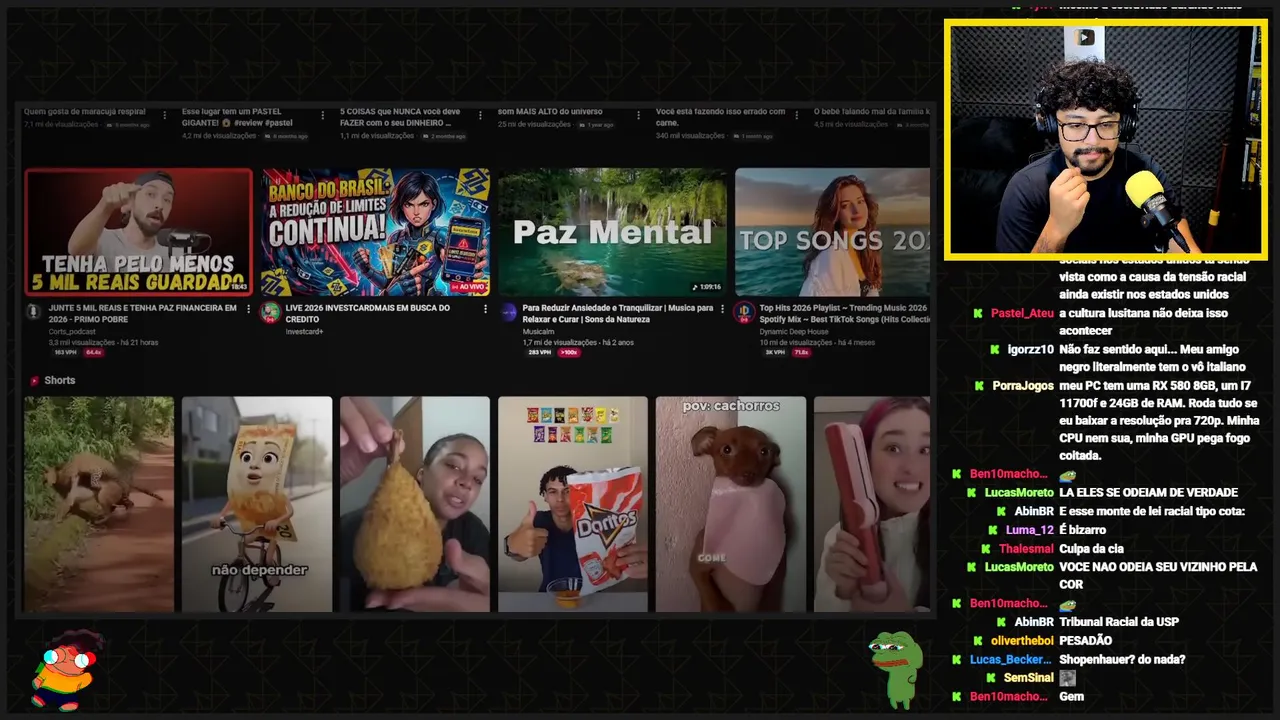This screenshot has height=720, width=1280.
Task: Click chat message 'Tribunal Racial da USP'
Action: pos(1119,622)
